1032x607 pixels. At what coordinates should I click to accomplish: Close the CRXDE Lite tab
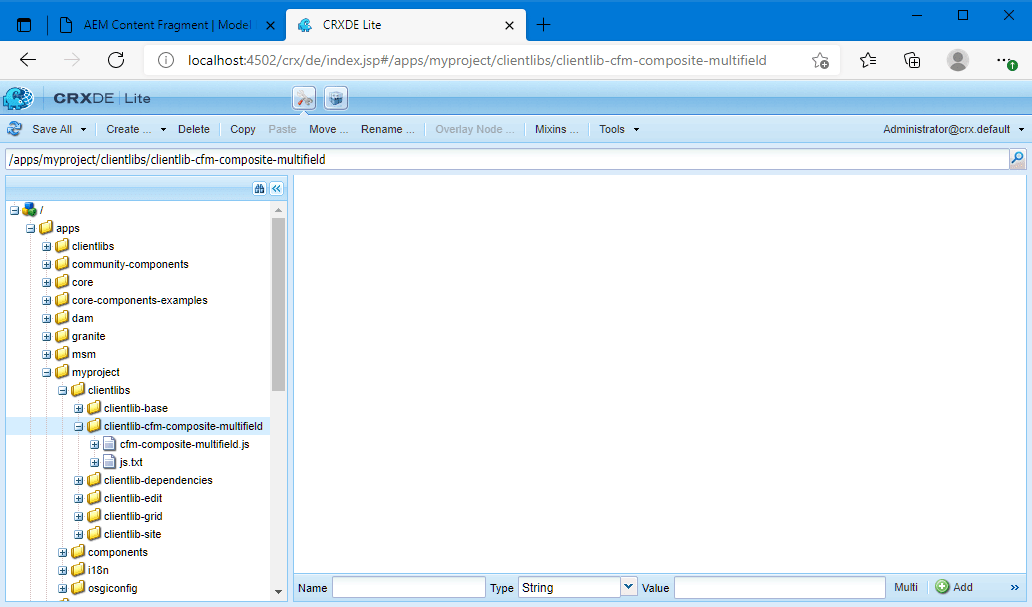pyautogui.click(x=509, y=26)
